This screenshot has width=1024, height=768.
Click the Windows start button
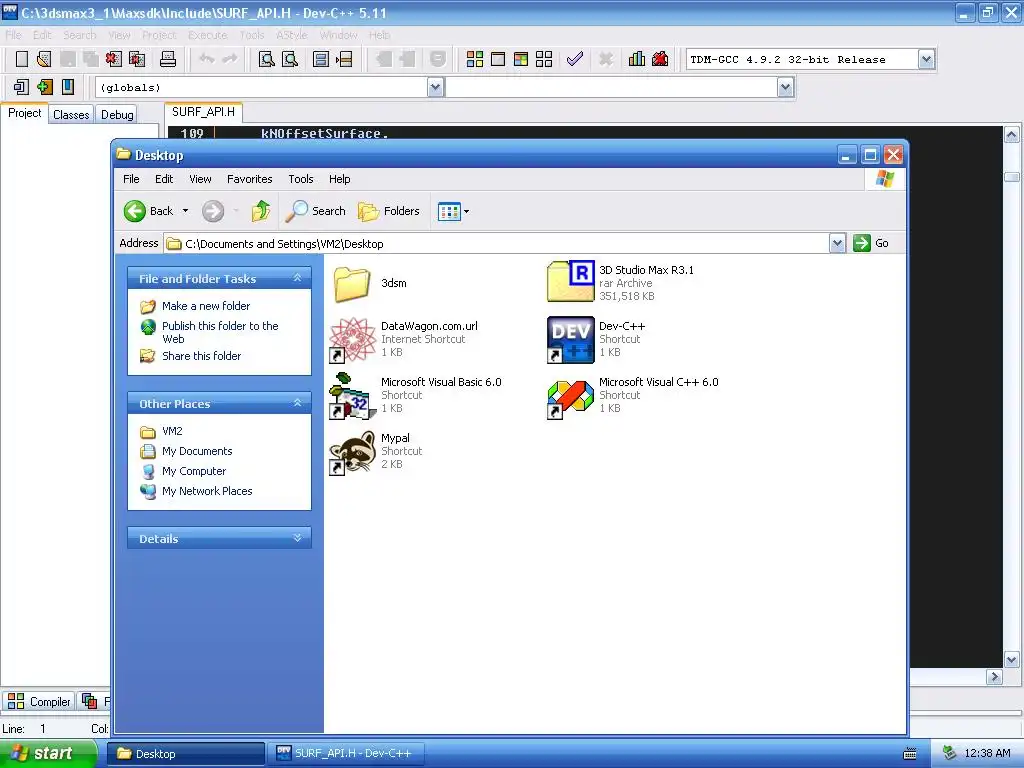pos(47,754)
